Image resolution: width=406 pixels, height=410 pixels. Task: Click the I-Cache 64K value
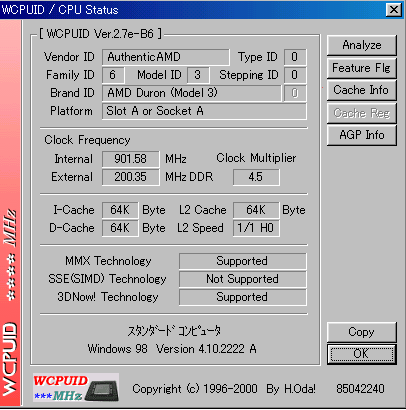coord(120,210)
